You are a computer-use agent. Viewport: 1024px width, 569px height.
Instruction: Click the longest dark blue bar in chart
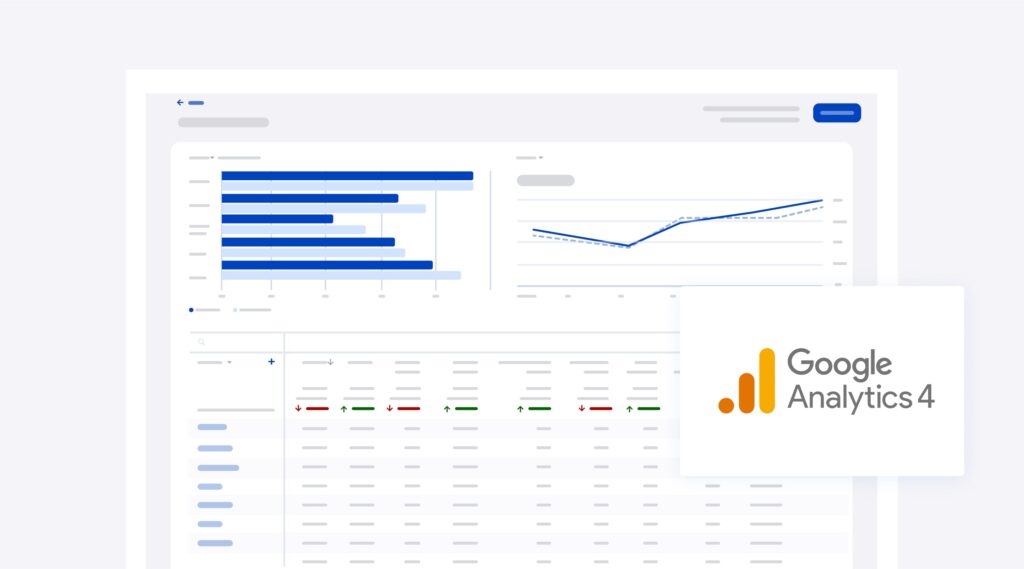tap(347, 176)
